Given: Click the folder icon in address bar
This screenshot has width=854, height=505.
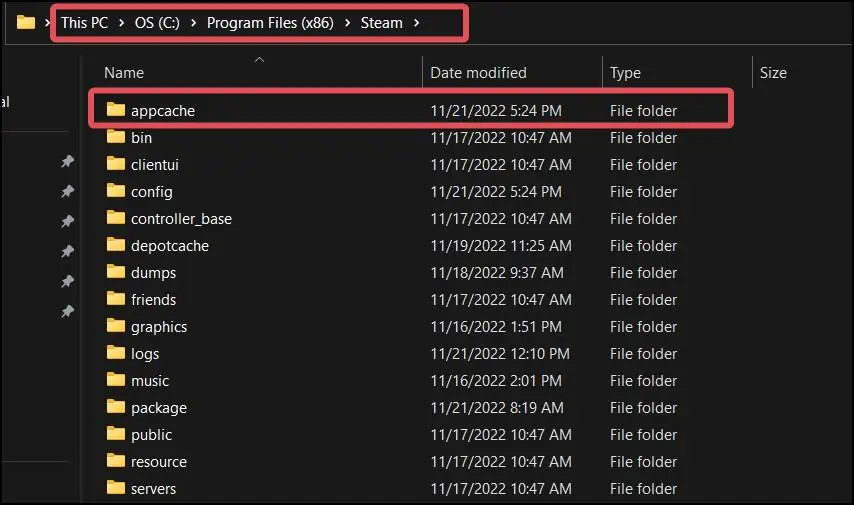Looking at the screenshot, I should 26,22.
